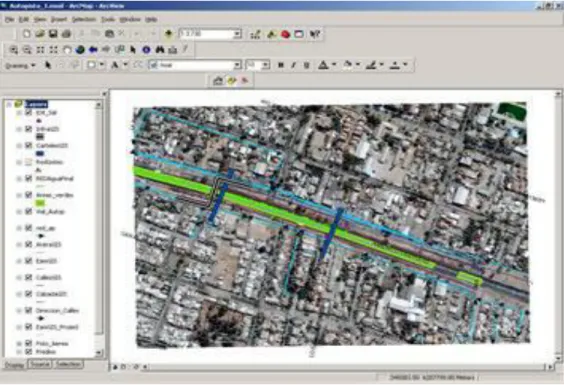Toggle the REDAguaFinal layer checkbox

29,178
